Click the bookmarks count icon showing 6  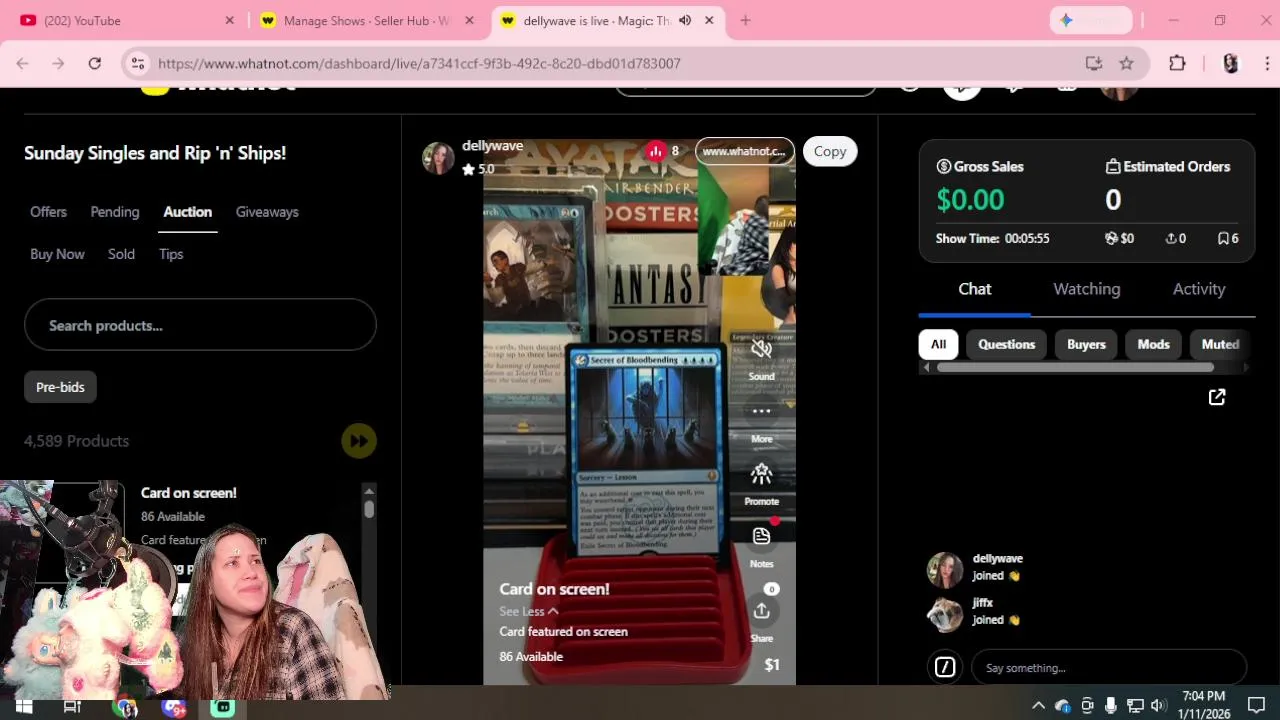click(x=1223, y=238)
